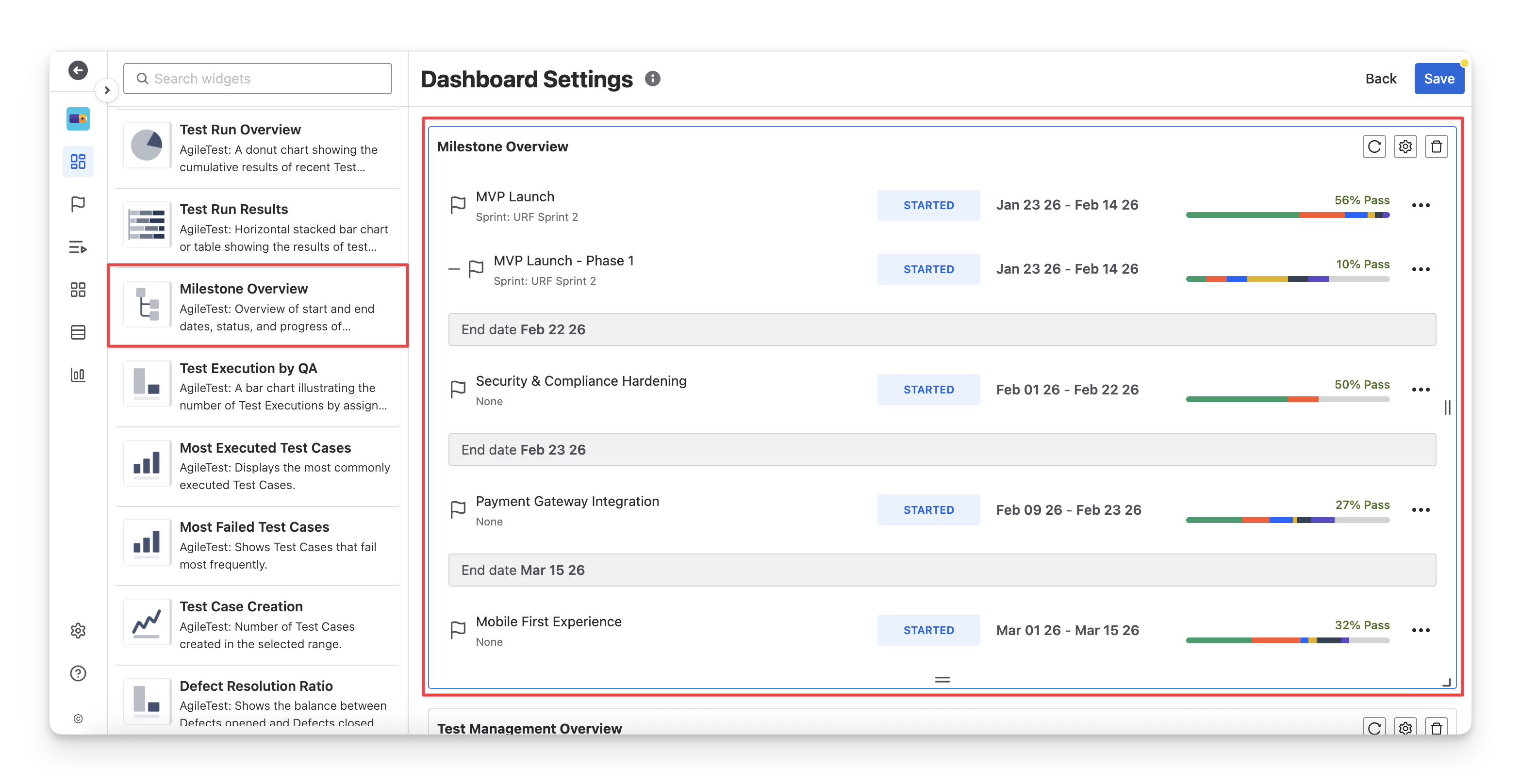1521x784 pixels.
Task: Expand the collapsed sidebar with chevron
Action: [x=107, y=90]
